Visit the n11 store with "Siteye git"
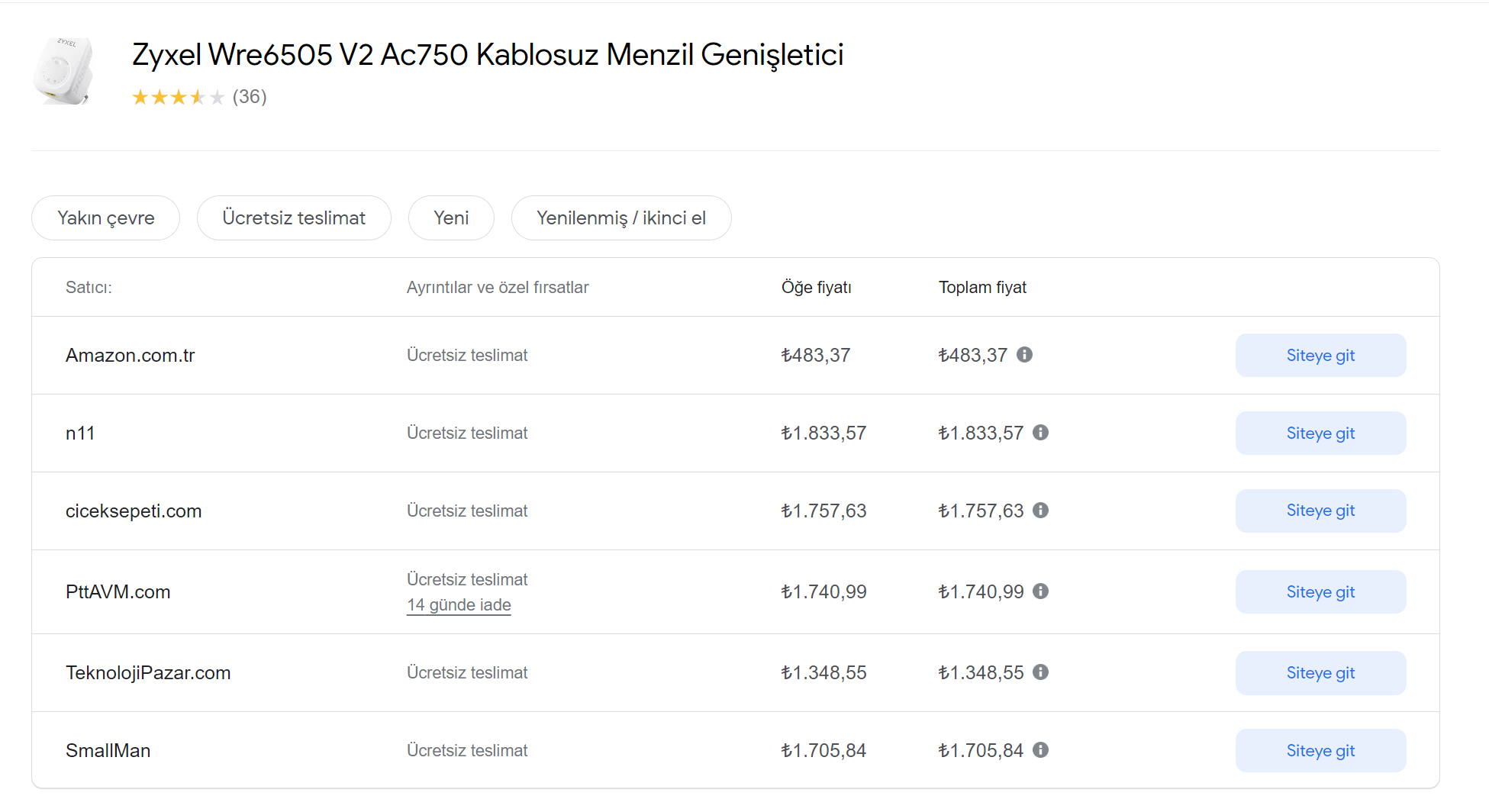 1320,433
